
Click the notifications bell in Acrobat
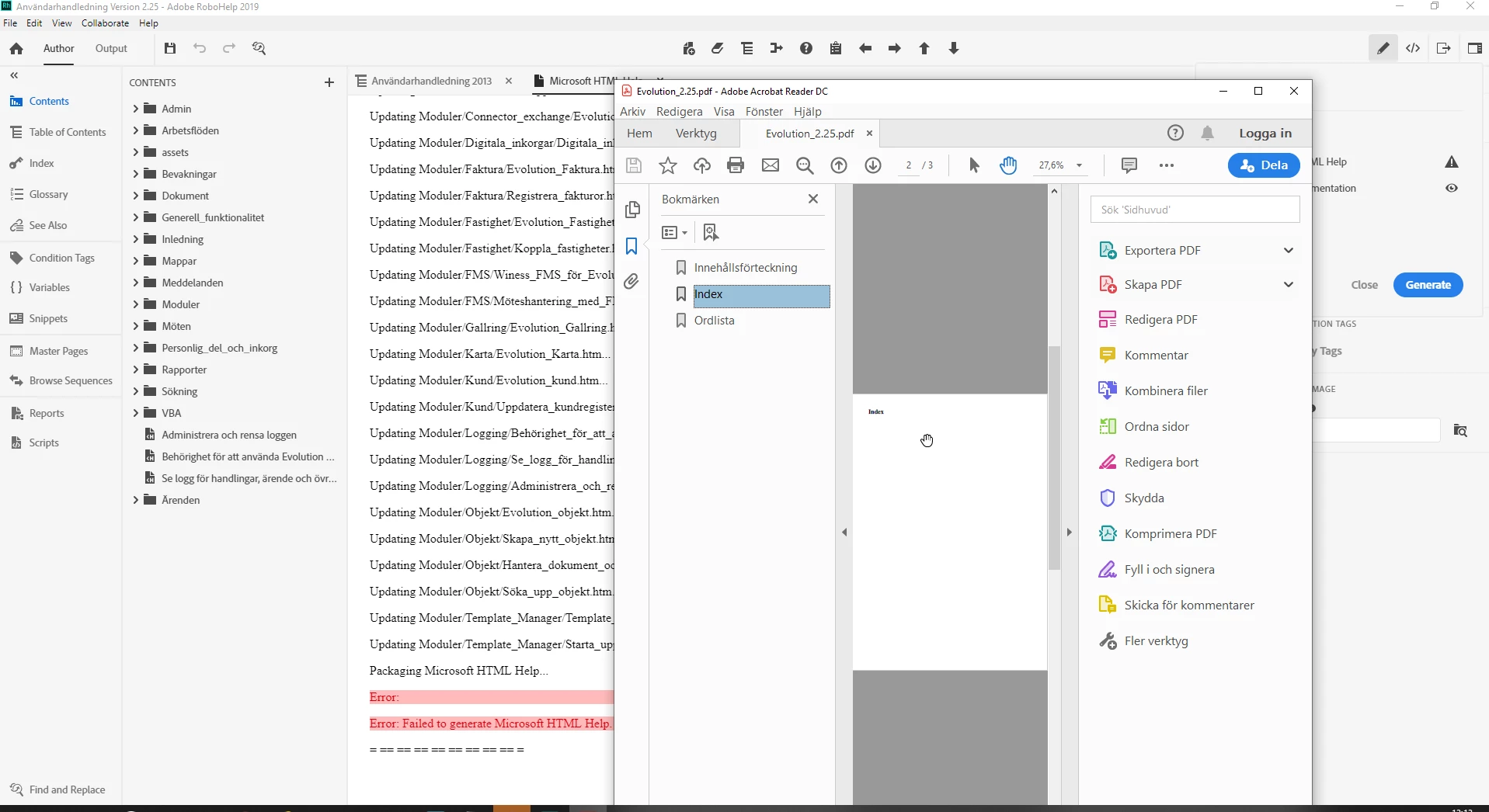click(1207, 134)
